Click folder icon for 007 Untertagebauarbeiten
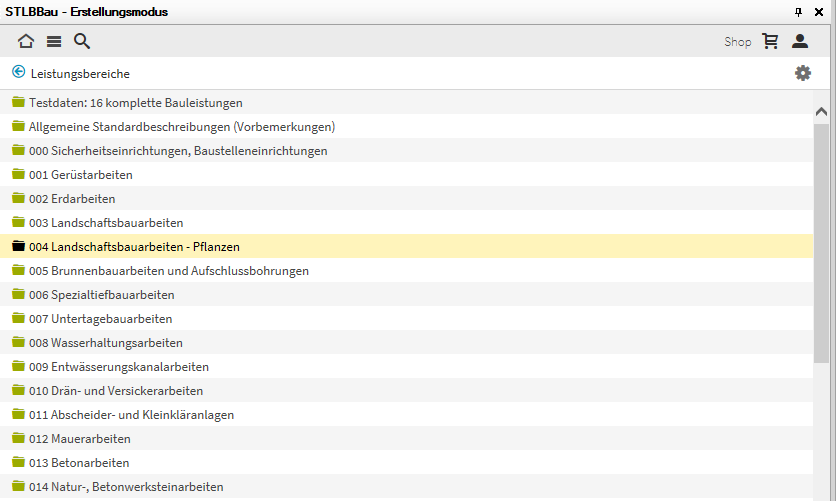Viewport: 836px width, 501px height. coord(19,317)
